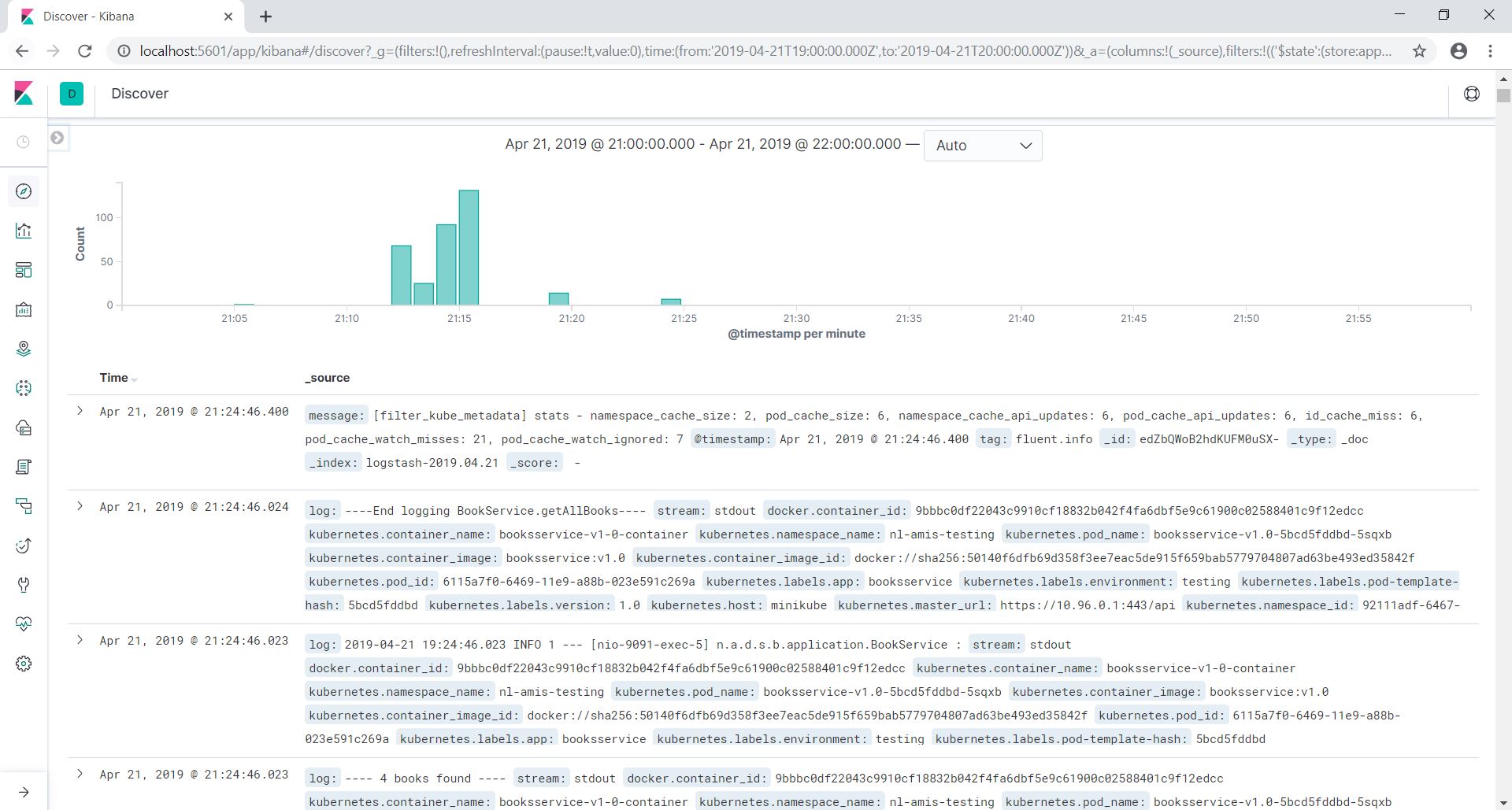The image size is (1512, 810).
Task: Expand the log row at 21:24:46.400
Action: [80, 411]
